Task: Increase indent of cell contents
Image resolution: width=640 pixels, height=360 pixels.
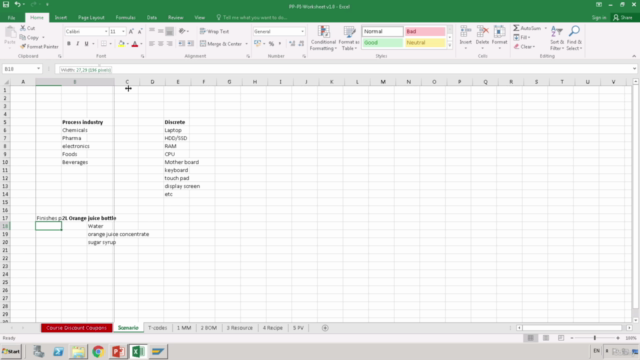Action: click(190, 44)
